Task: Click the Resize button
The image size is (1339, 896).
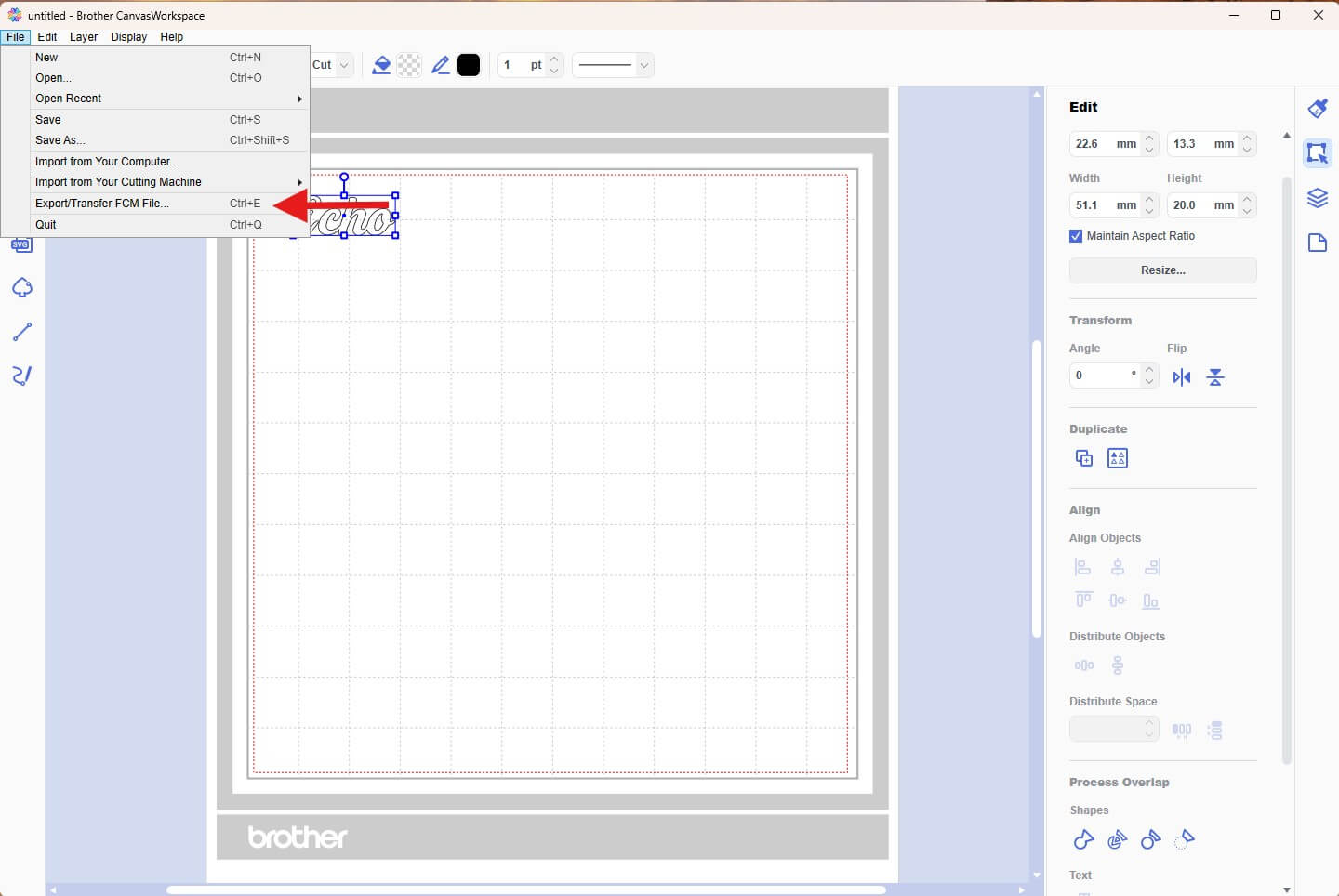Action: click(1162, 270)
